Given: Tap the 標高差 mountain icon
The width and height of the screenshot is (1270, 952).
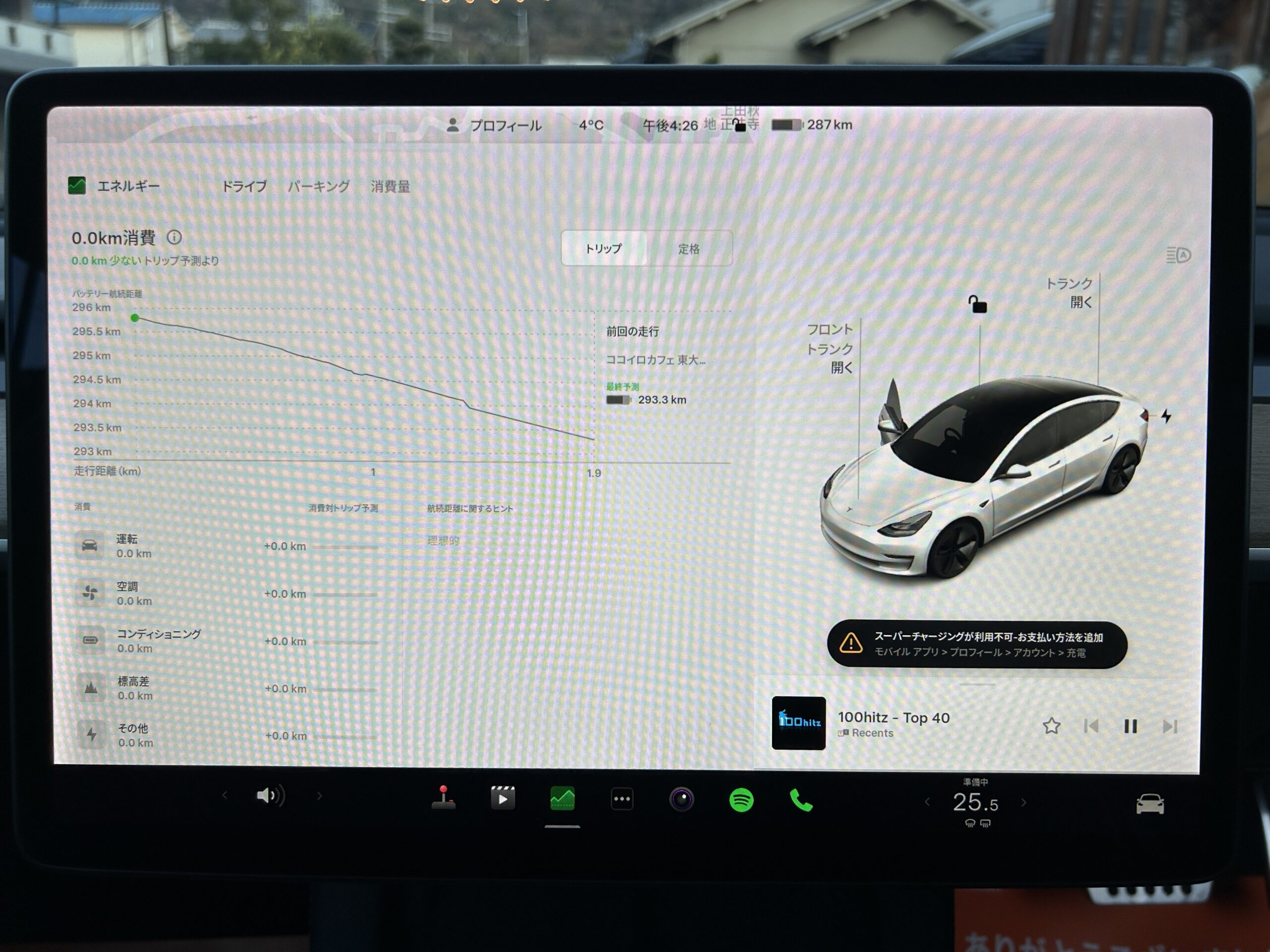Looking at the screenshot, I should 91,687.
